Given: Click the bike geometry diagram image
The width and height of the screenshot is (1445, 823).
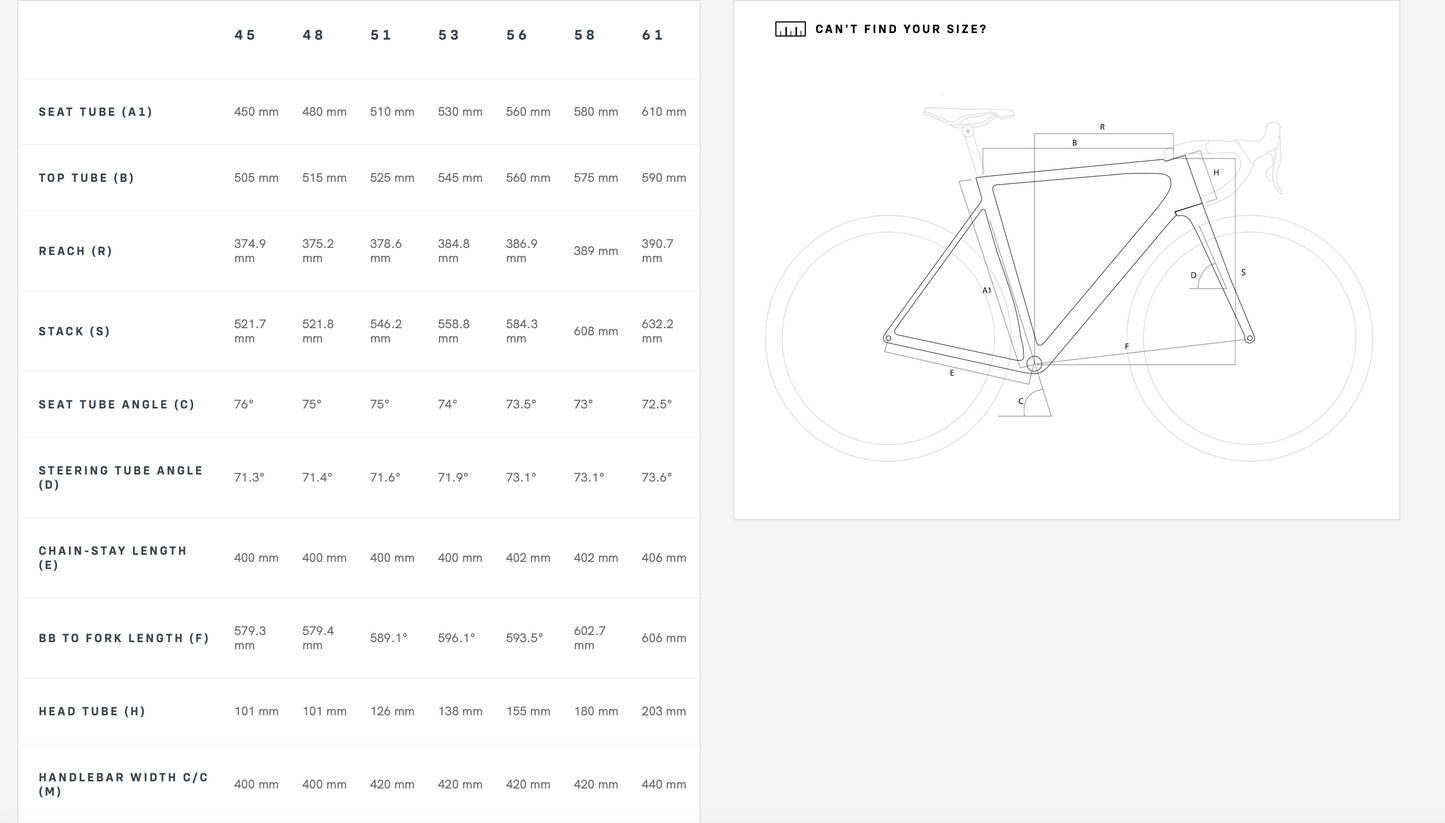Looking at the screenshot, I should tap(1068, 278).
